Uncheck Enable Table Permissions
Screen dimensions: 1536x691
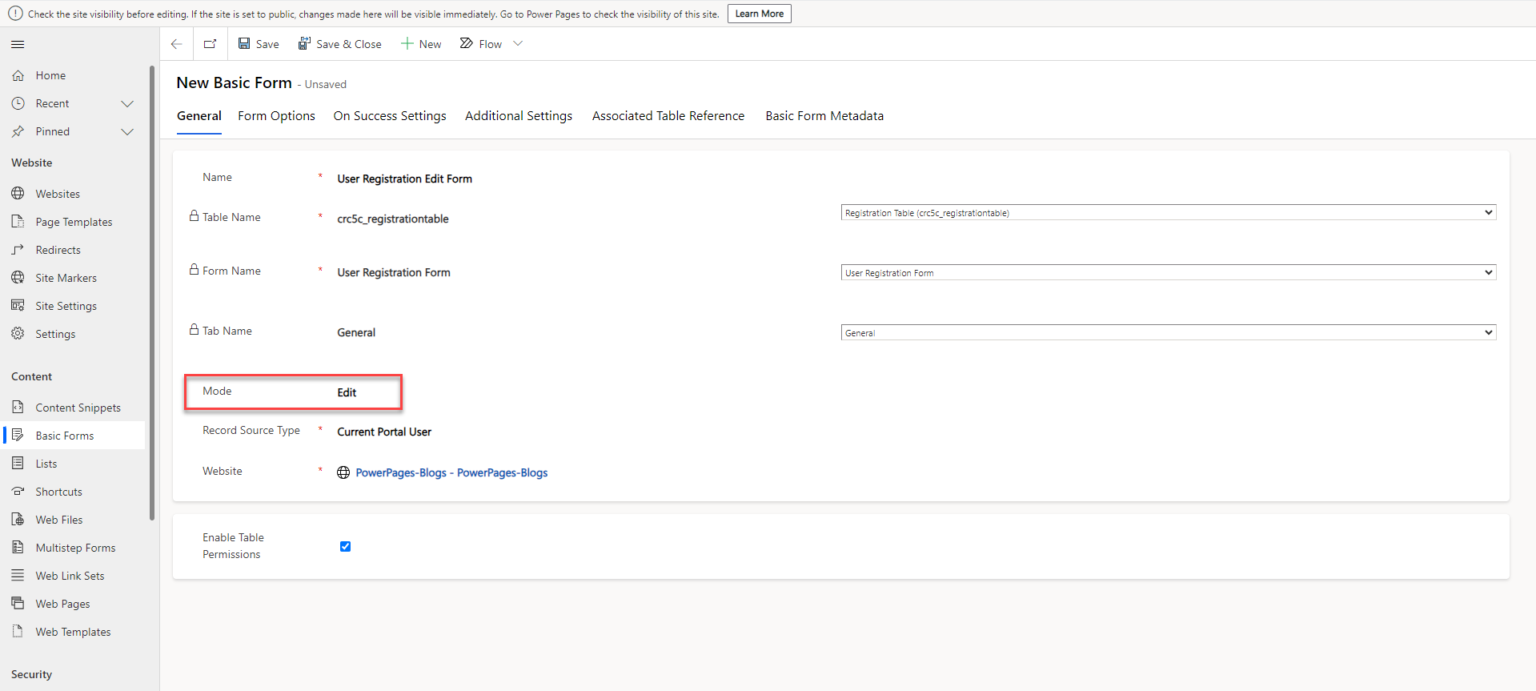pos(345,546)
